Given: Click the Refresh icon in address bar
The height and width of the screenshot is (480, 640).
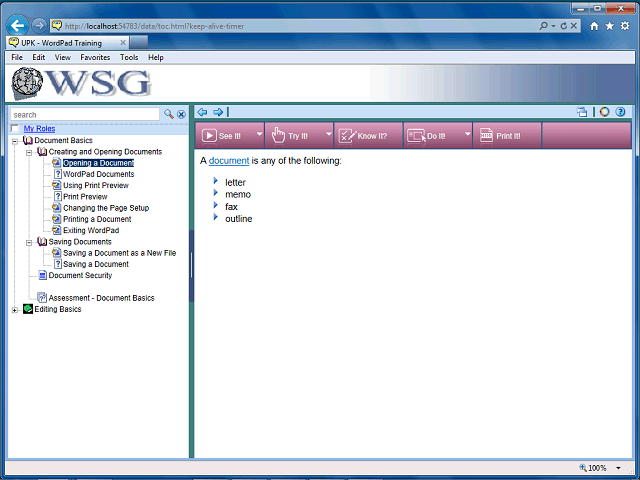Looking at the screenshot, I should [x=564, y=26].
